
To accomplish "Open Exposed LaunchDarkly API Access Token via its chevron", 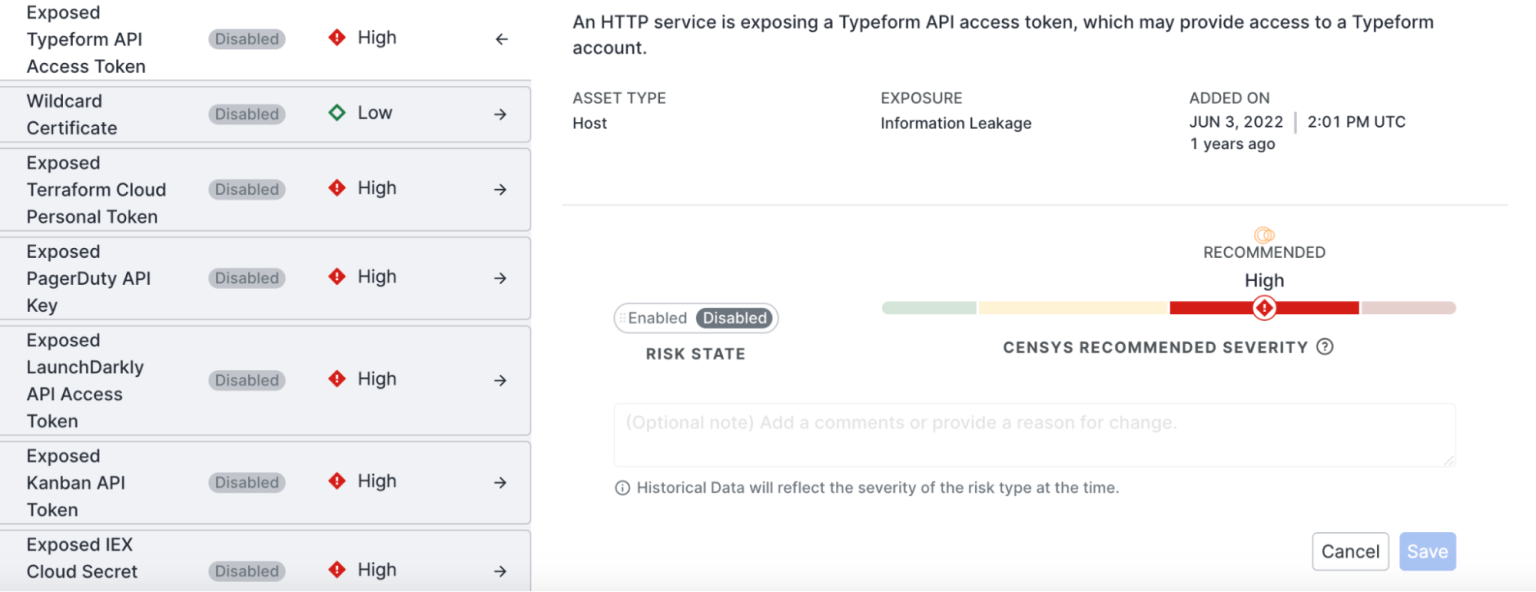I will pyautogui.click(x=500, y=380).
